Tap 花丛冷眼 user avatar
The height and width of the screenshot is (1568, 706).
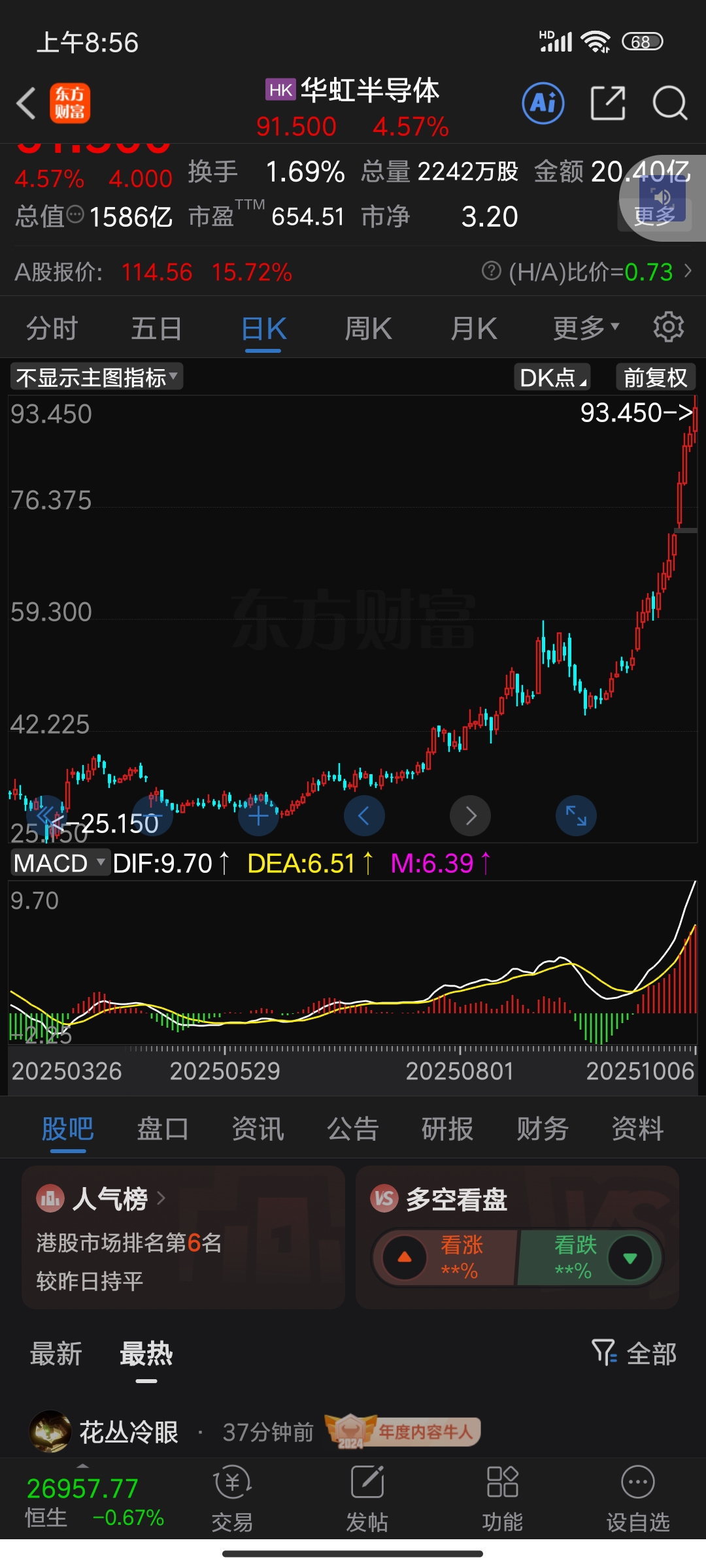[x=50, y=1431]
